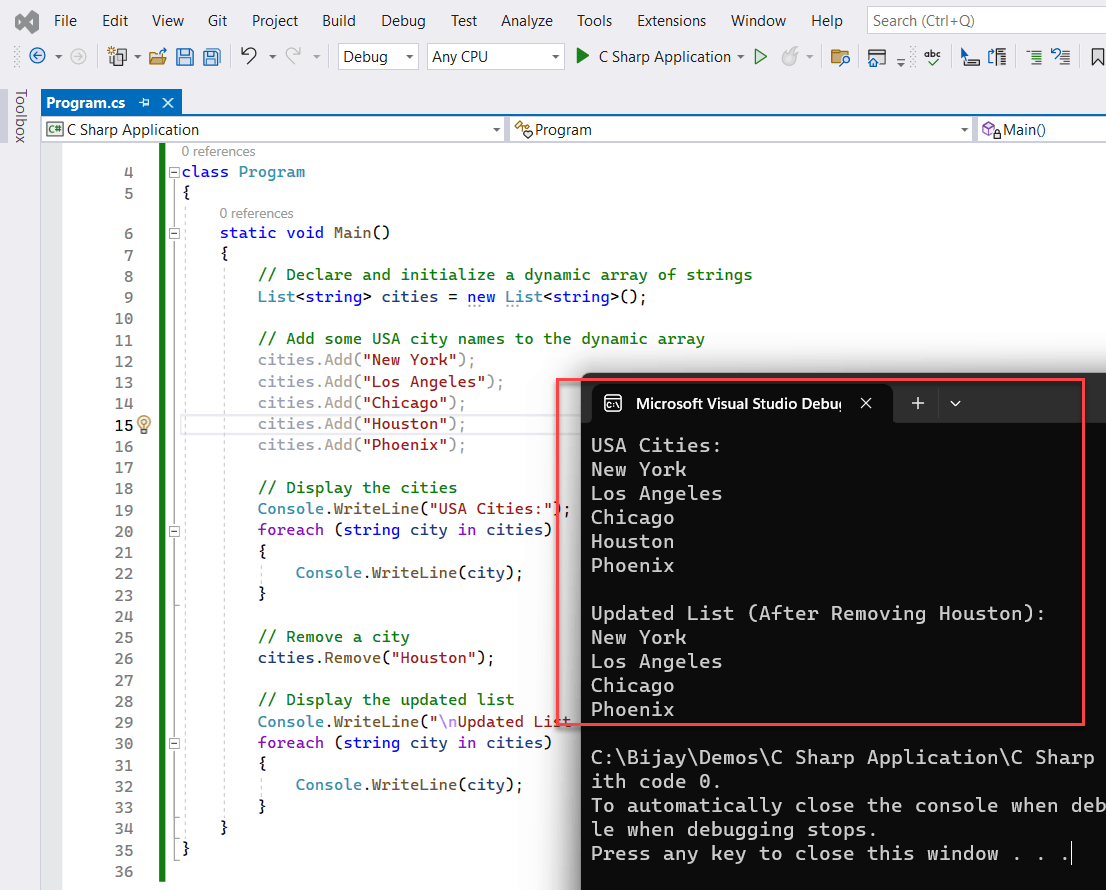Start debugging with the green play button
Viewport: 1106px width, 890px height.
(x=583, y=57)
